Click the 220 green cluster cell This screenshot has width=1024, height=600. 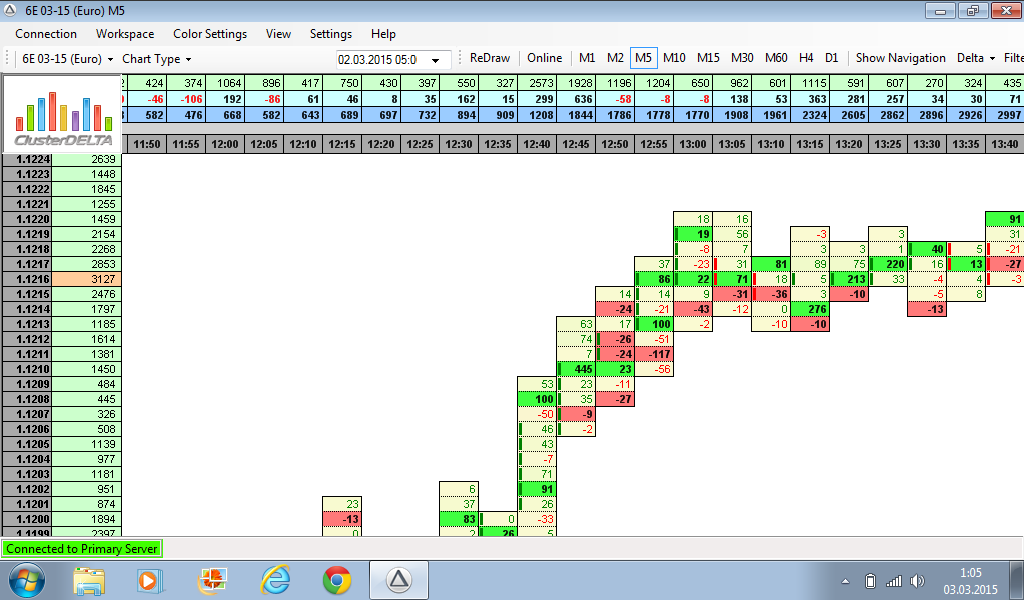[x=888, y=264]
